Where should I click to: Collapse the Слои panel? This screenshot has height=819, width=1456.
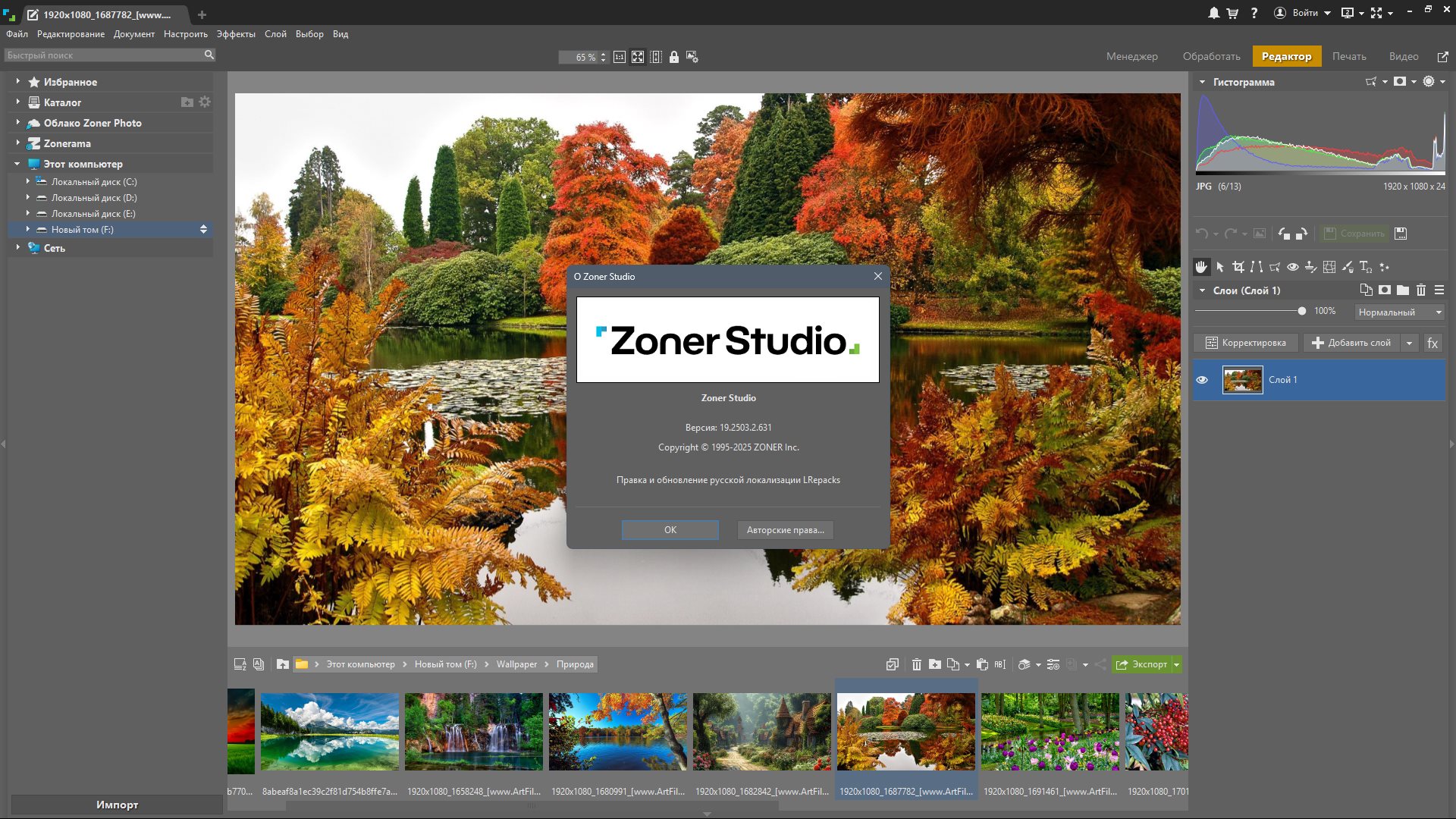point(1203,290)
